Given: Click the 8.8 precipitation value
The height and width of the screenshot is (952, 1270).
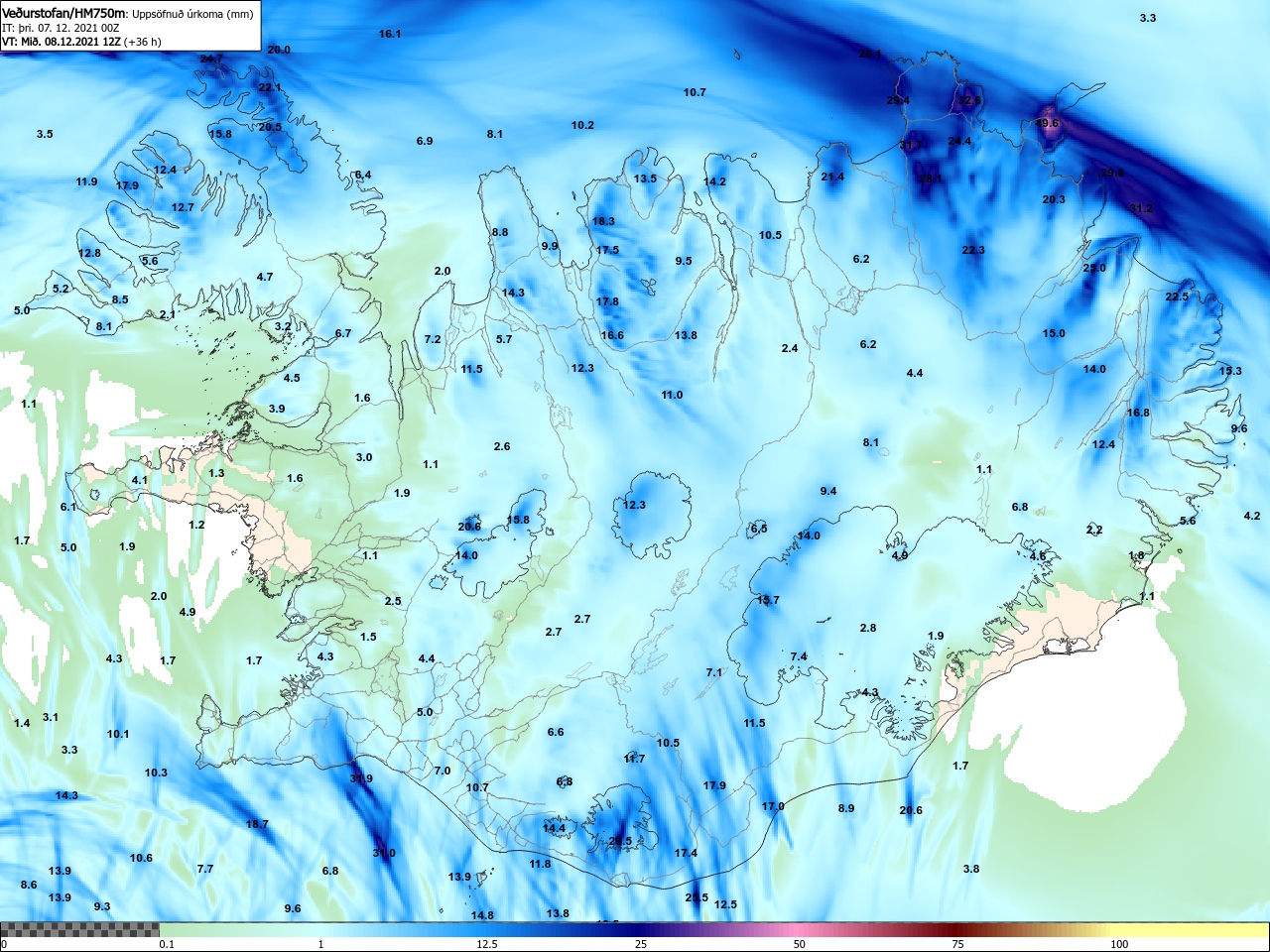Looking at the screenshot, I should [x=500, y=233].
